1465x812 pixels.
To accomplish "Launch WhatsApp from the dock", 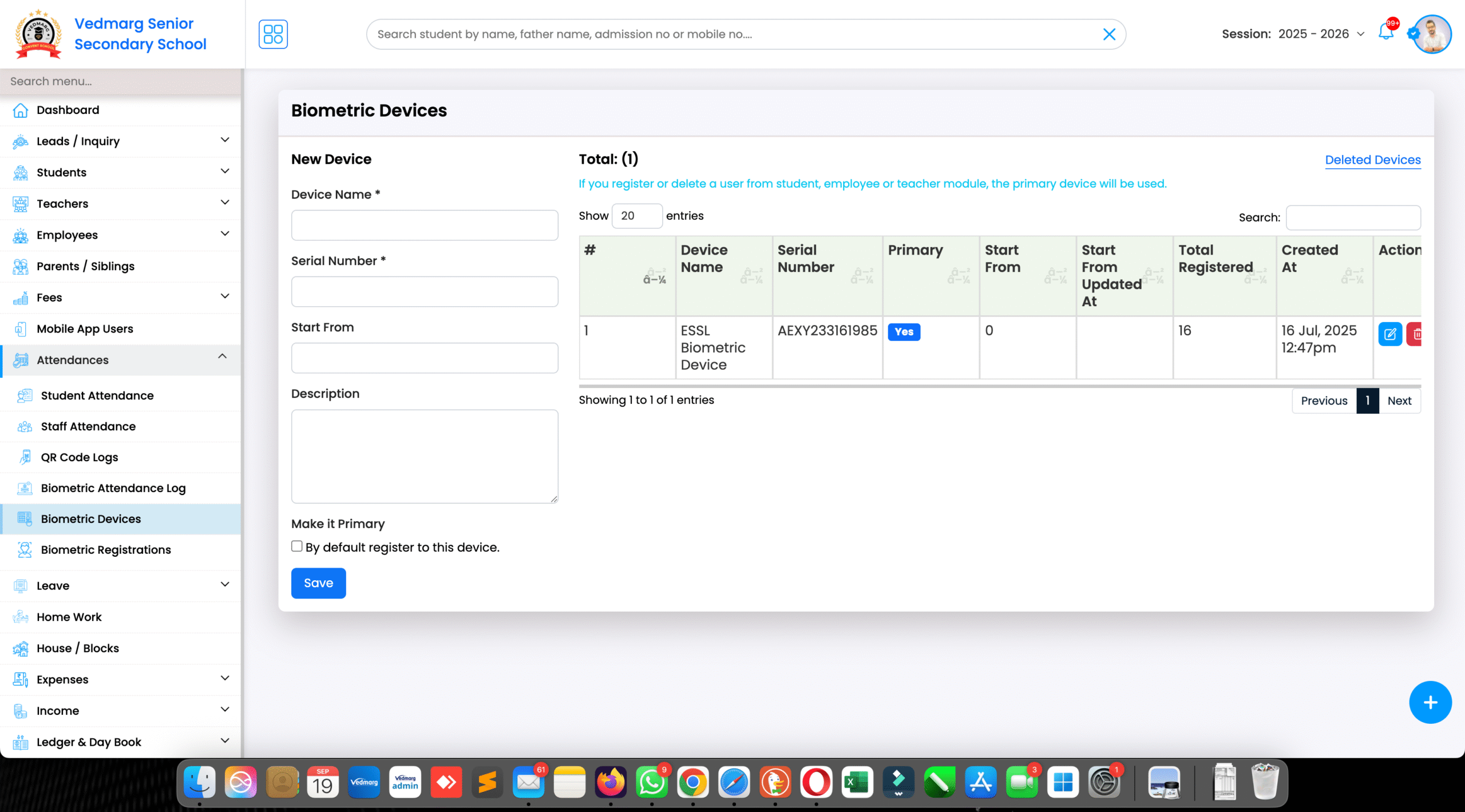I will (x=652, y=782).
